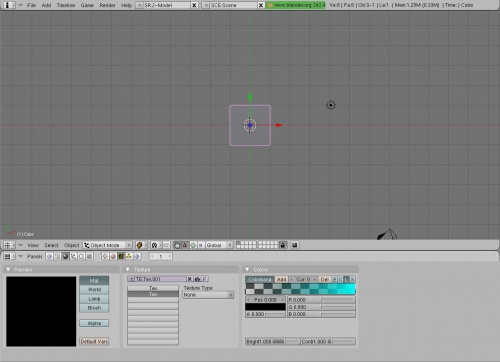Select the World preview option
Screen dimensions: 500x362
94,290
